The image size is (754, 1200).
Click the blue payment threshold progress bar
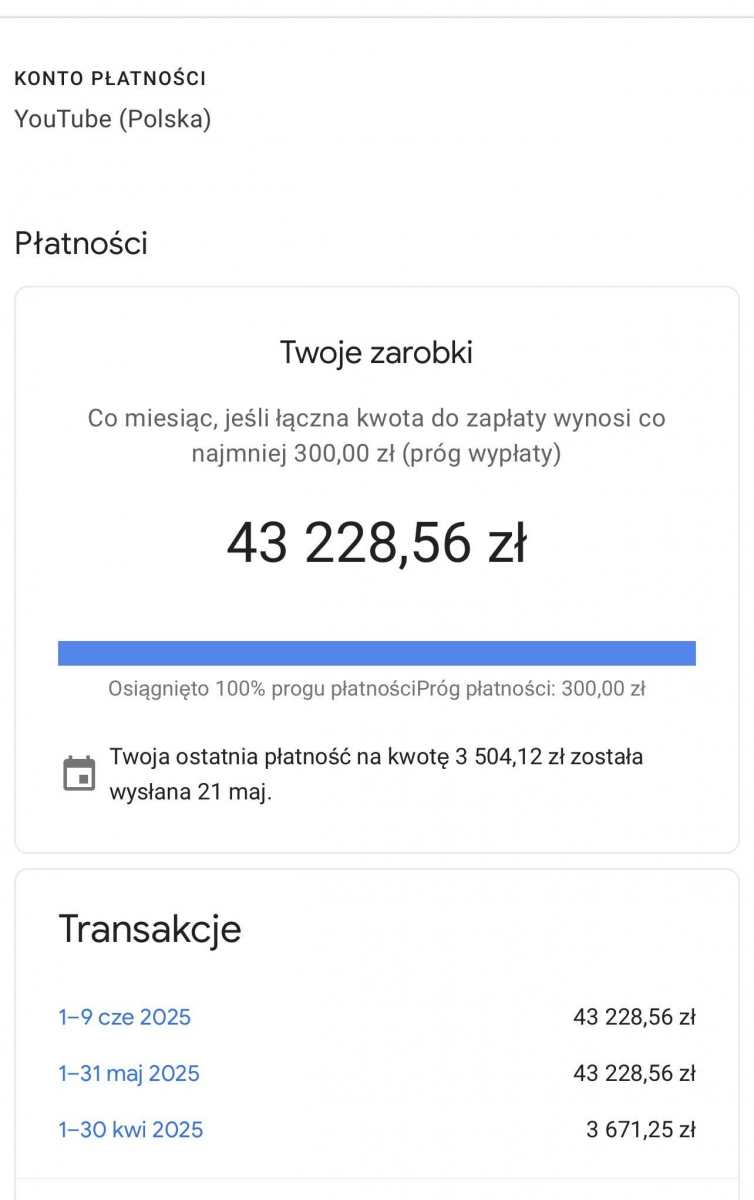[x=376, y=653]
